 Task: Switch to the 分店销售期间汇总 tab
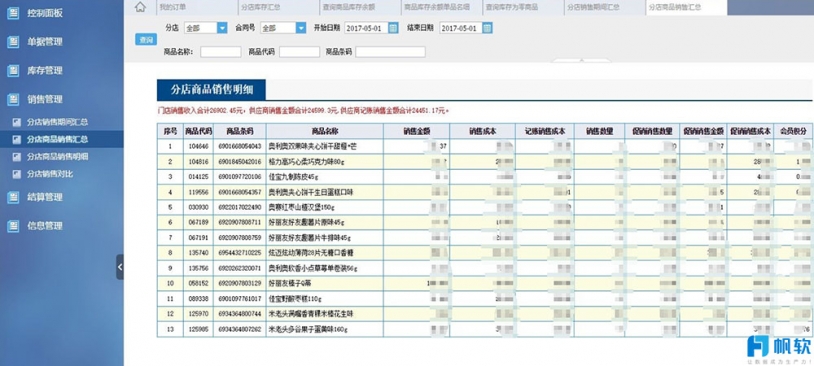(x=604, y=8)
